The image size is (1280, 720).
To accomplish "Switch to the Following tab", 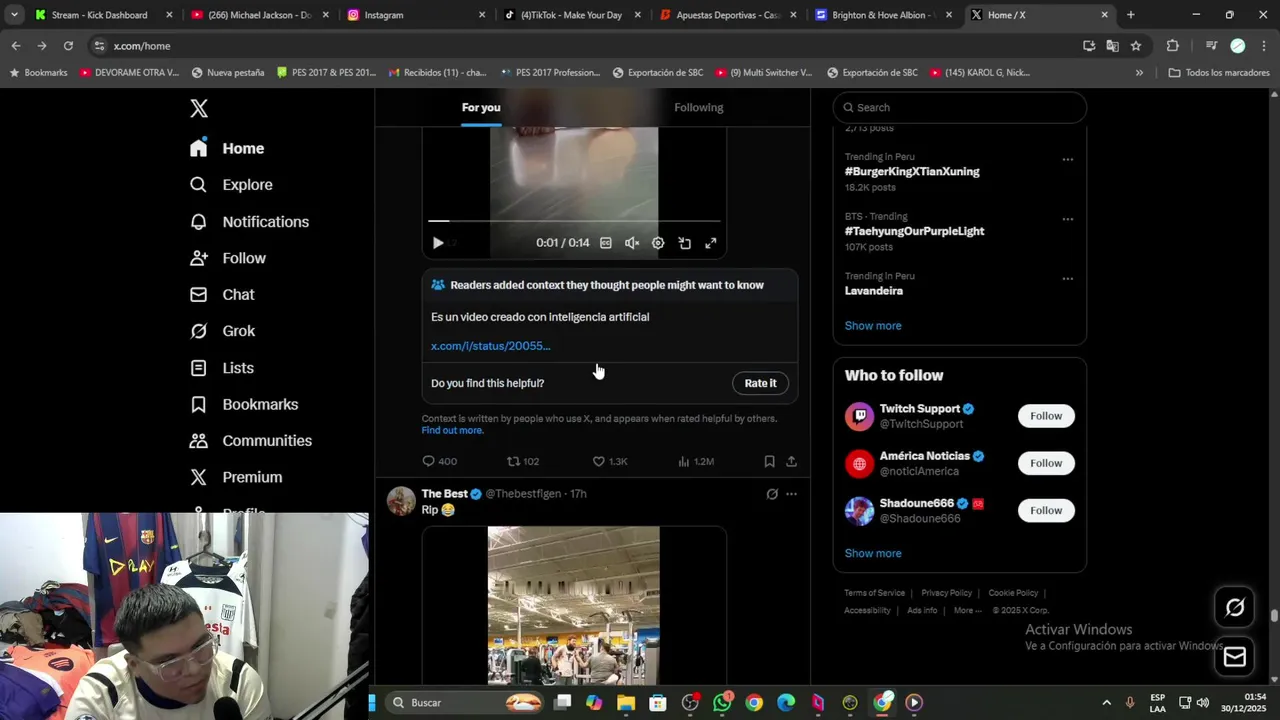I will 698,107.
